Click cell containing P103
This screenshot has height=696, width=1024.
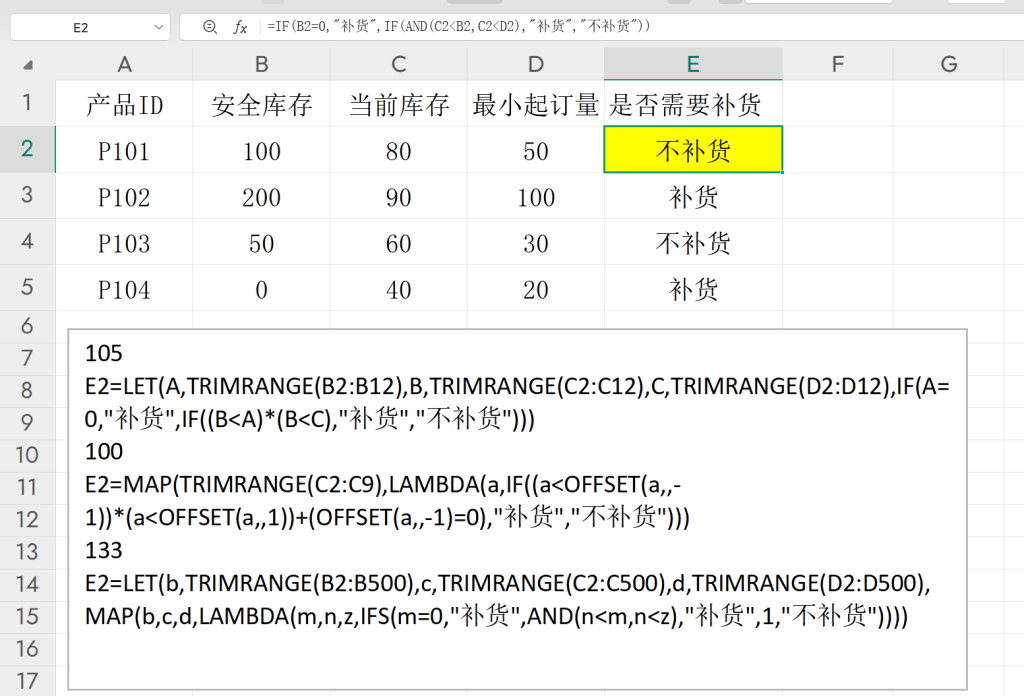click(124, 243)
